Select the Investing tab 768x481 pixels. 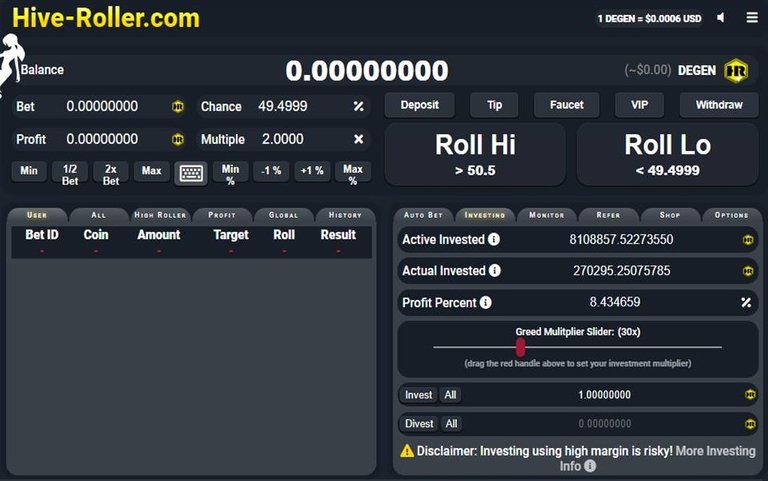(x=485, y=215)
